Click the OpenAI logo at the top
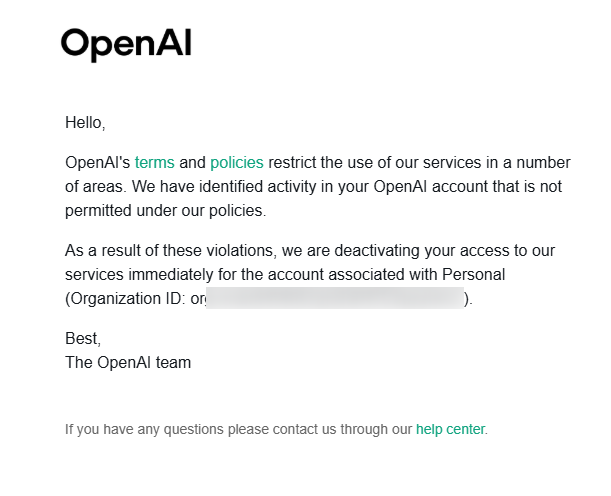 (x=126, y=45)
